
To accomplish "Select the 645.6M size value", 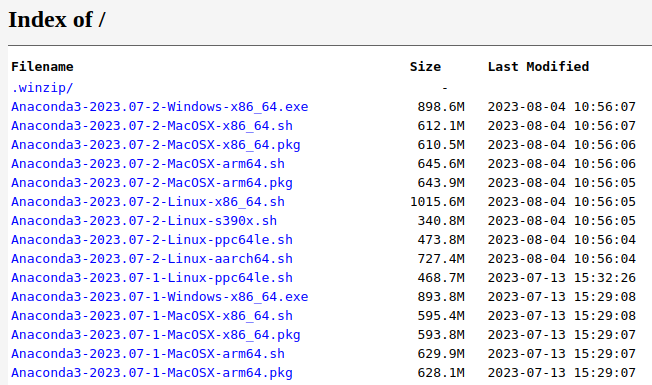I will (441, 164).
